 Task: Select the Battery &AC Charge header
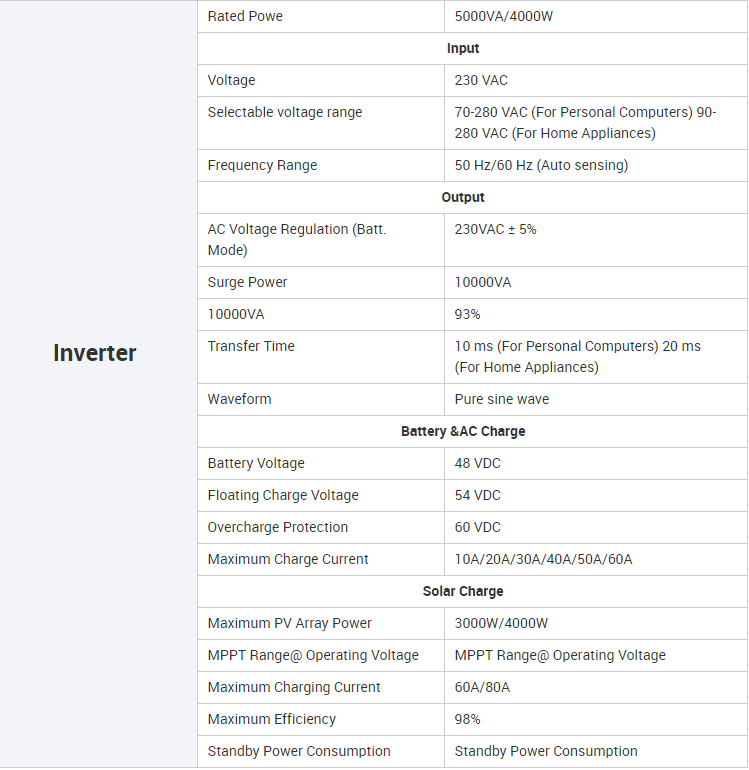pos(463,431)
